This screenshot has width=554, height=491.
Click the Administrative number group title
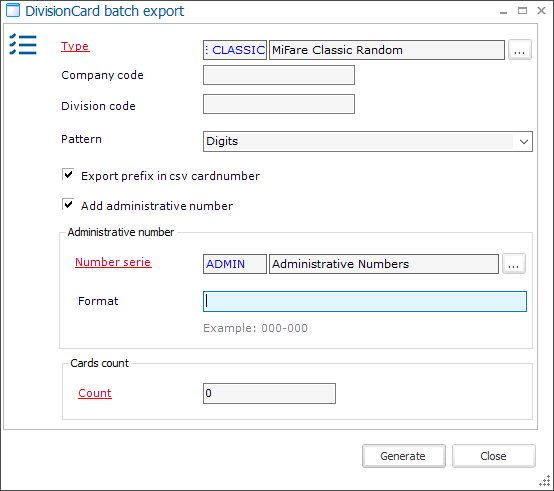tap(120, 232)
